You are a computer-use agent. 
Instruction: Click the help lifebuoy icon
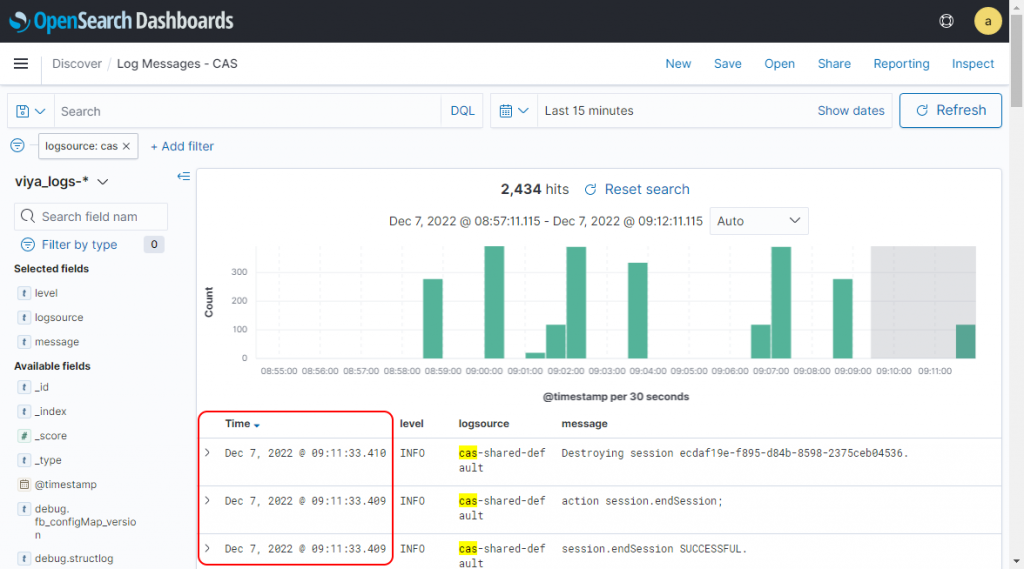(946, 21)
